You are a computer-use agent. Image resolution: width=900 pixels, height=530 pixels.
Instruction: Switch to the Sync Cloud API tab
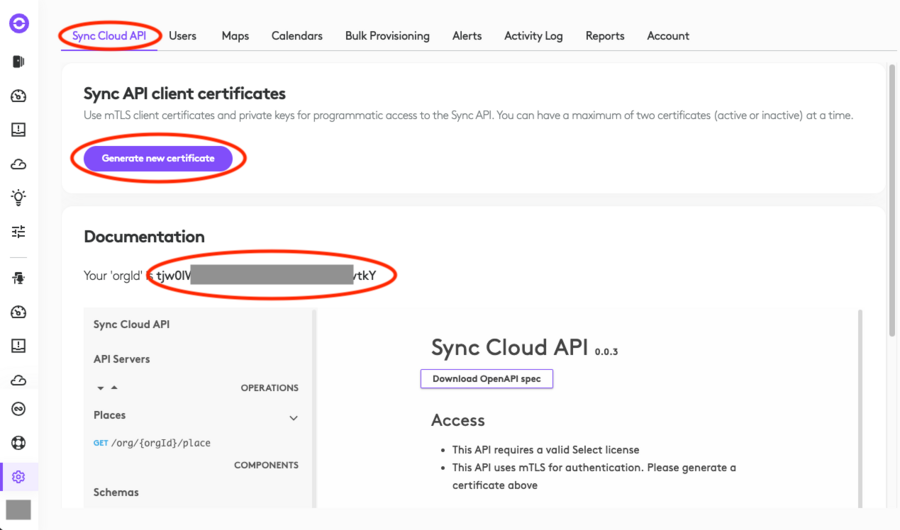point(109,36)
